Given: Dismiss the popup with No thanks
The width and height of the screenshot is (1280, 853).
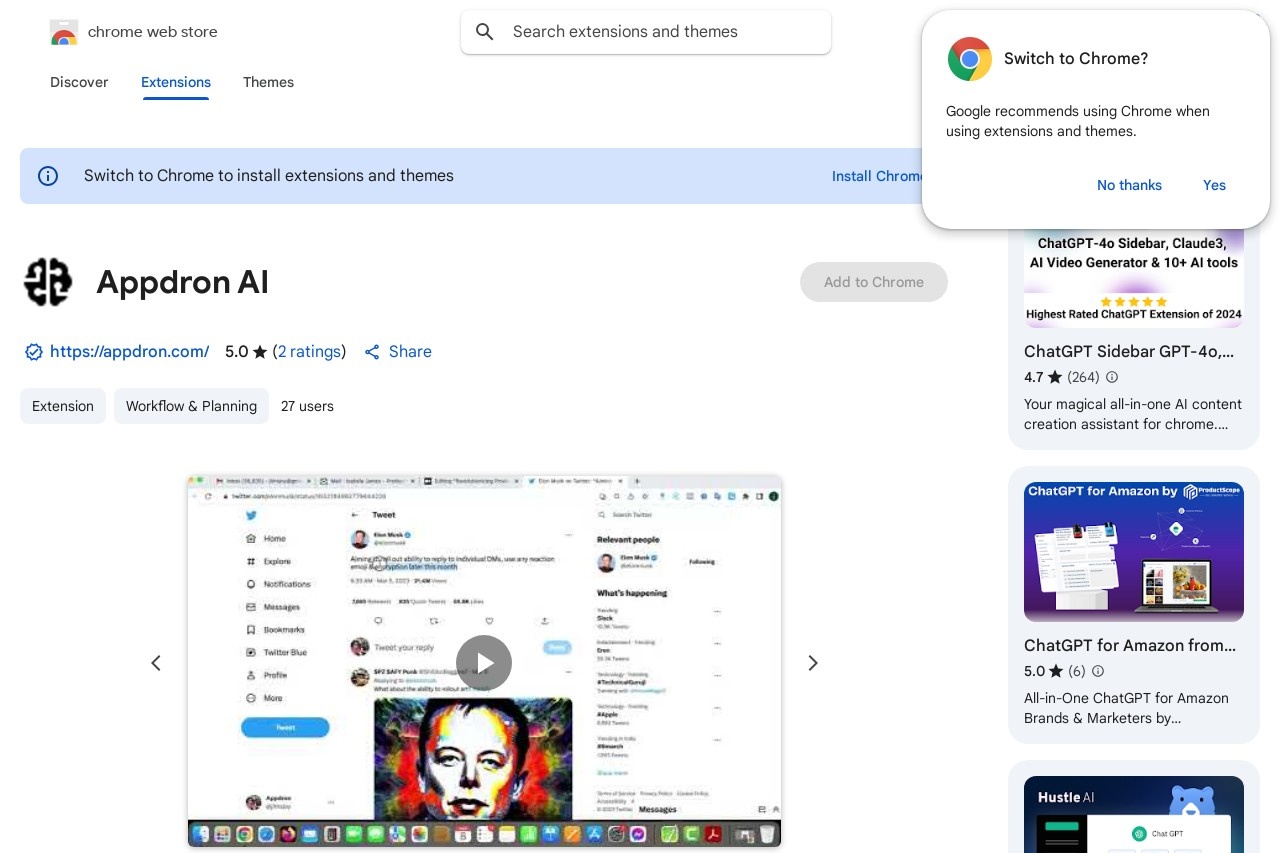Looking at the screenshot, I should tap(1129, 185).
